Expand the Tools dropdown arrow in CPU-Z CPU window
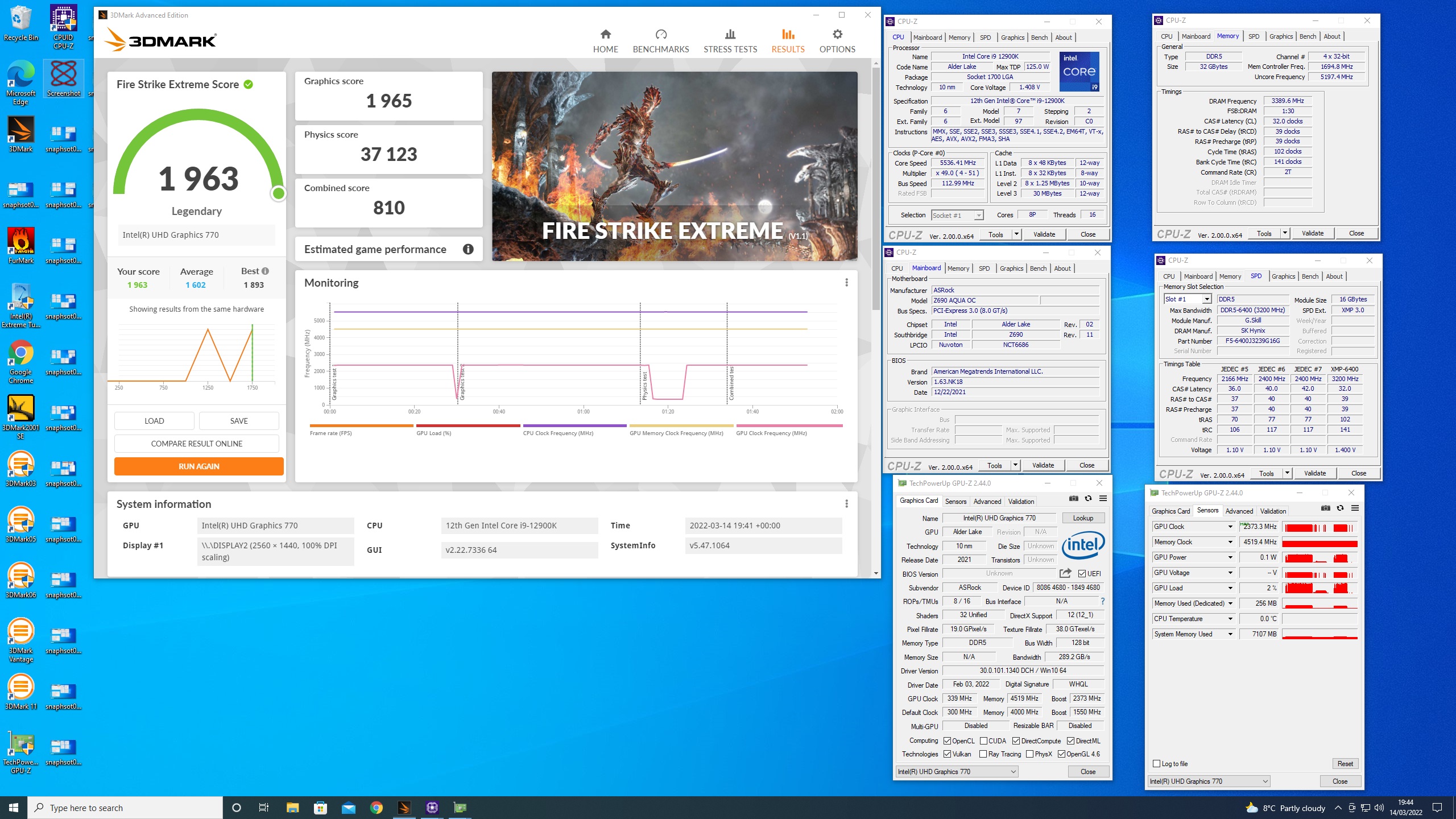Image resolution: width=1456 pixels, height=819 pixels. 1016,234
